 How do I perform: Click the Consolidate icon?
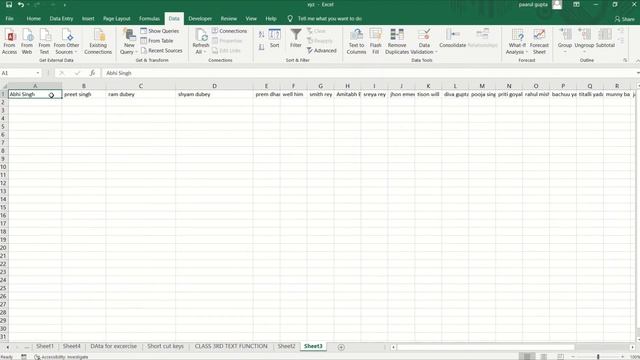pos(453,39)
